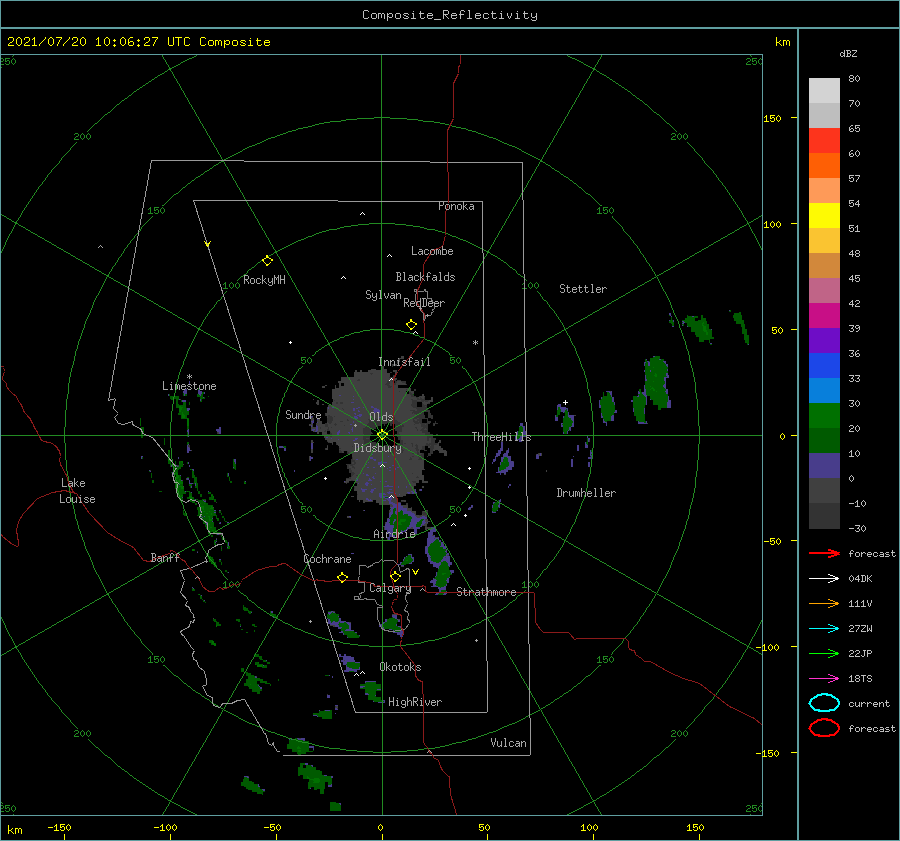The image size is (900, 841).
Task: Click the magenta 18TS arrow in the legend
Action: (824, 679)
